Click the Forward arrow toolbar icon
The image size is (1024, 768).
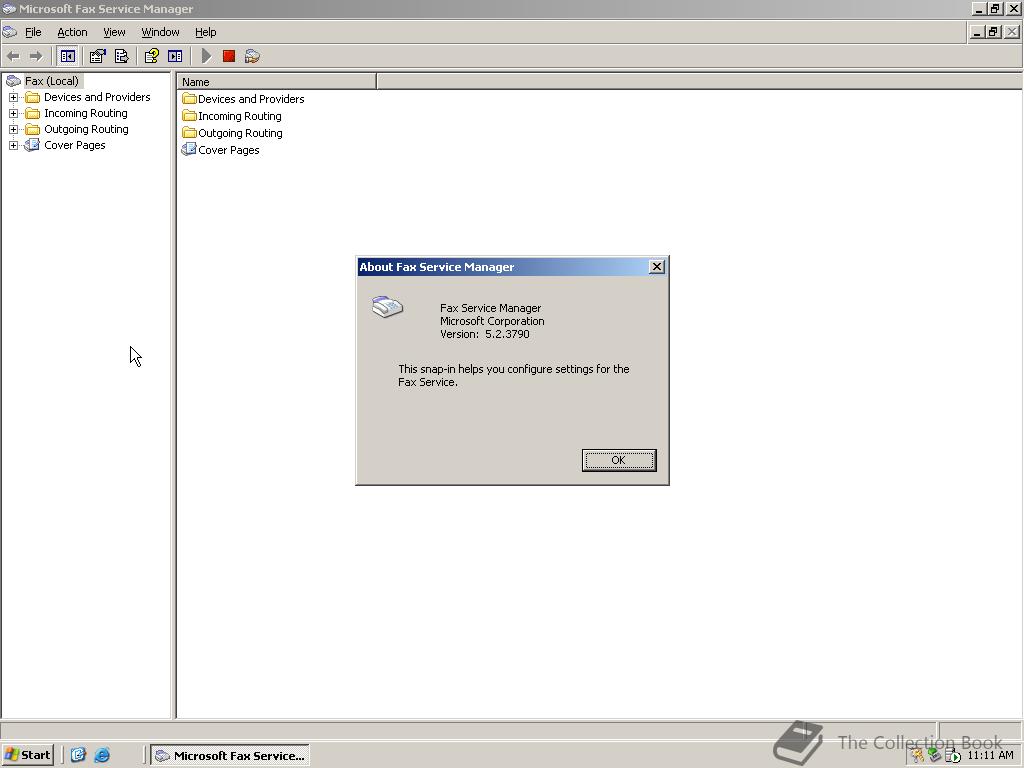click(36, 56)
